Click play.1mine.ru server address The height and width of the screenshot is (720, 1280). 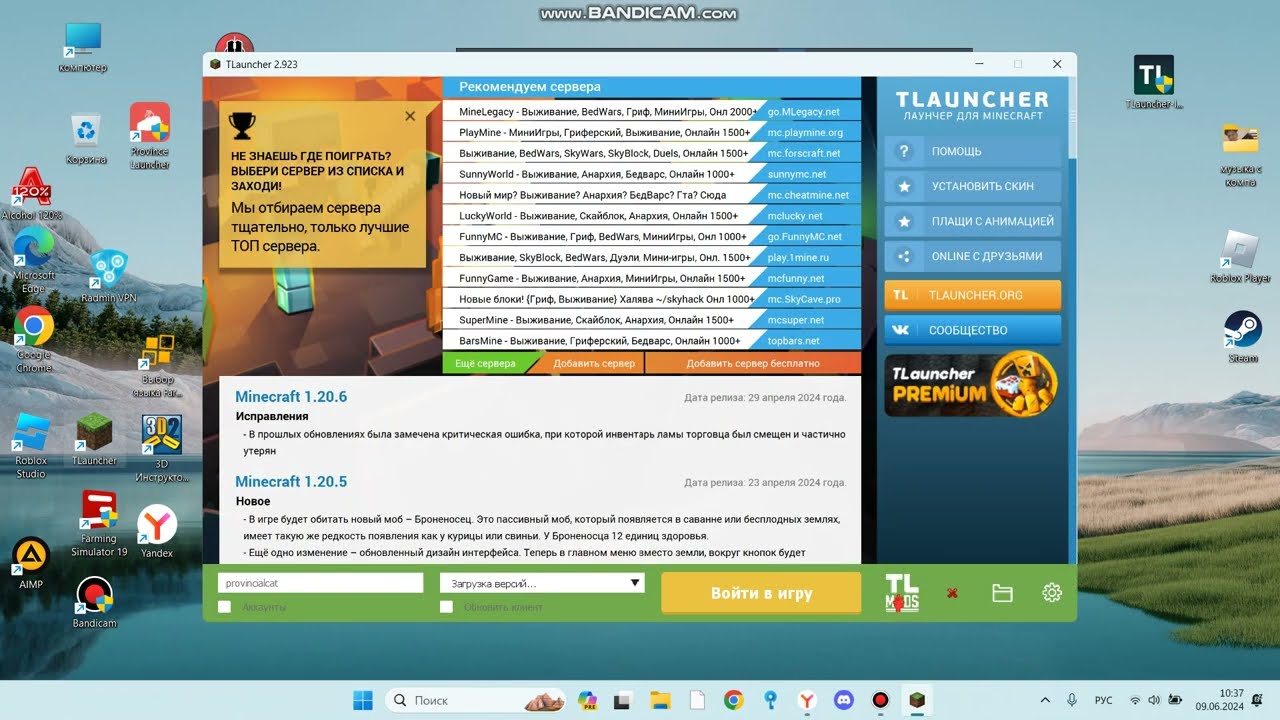(x=798, y=258)
